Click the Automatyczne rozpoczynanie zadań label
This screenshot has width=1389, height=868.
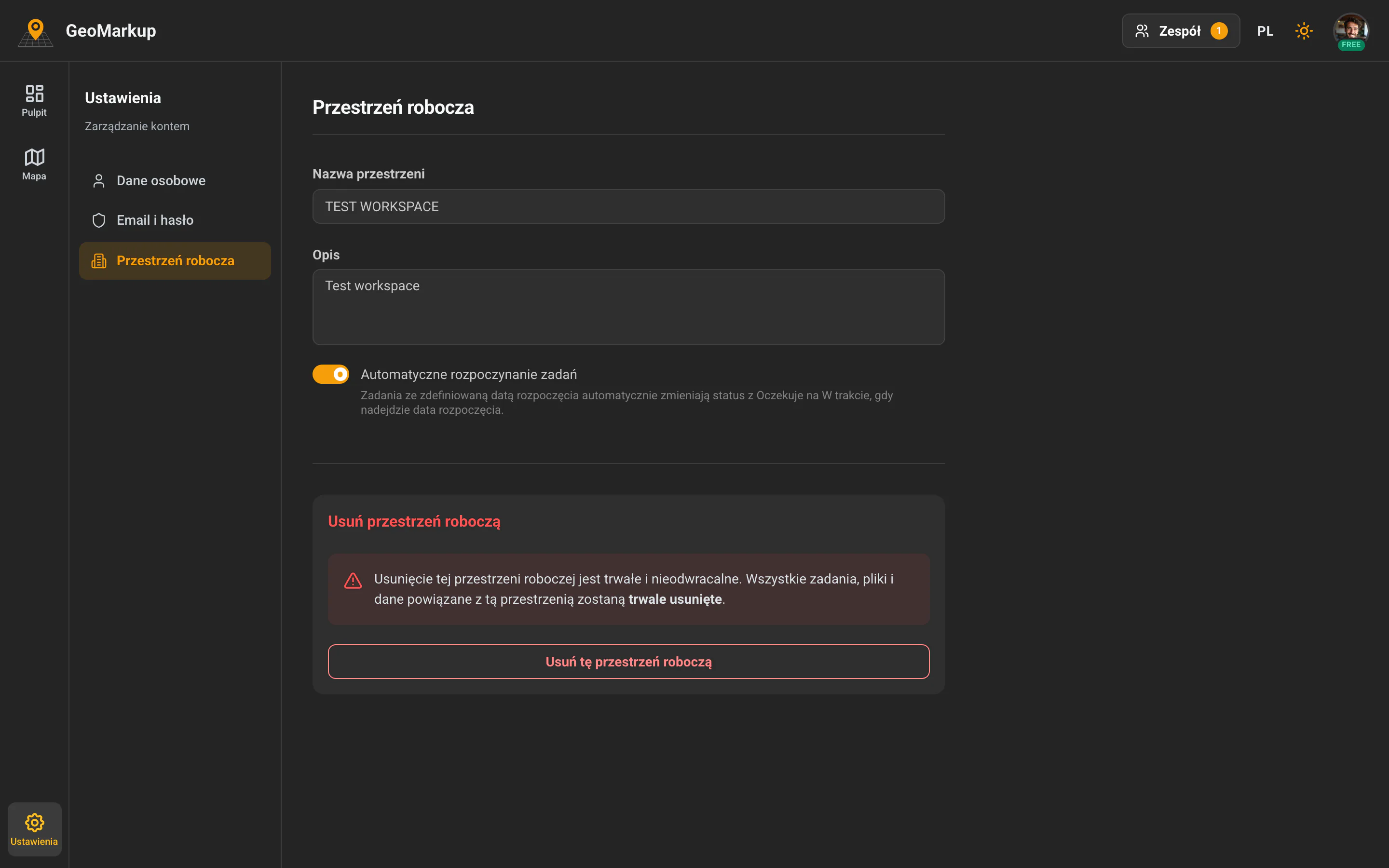[469, 374]
